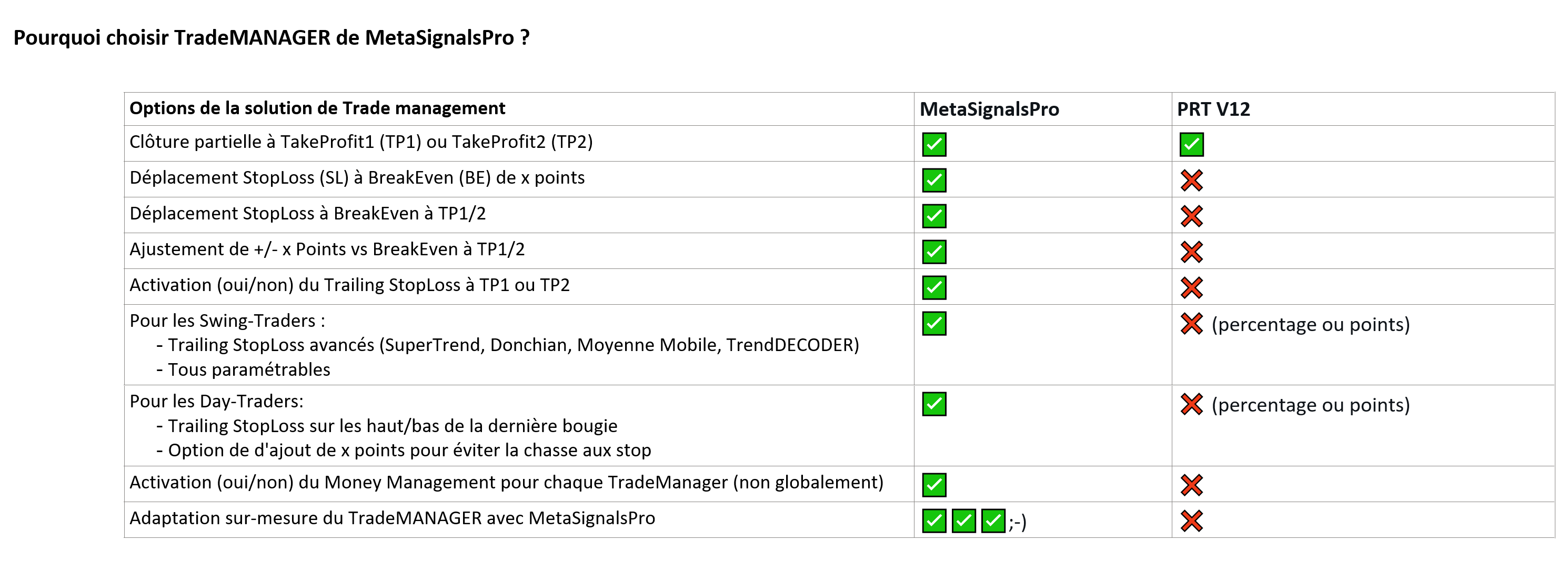This screenshot has height=570, width=1568.
Task: Click PRT V12 green checkmark for "Clôture partielle"
Action: 1191,144
